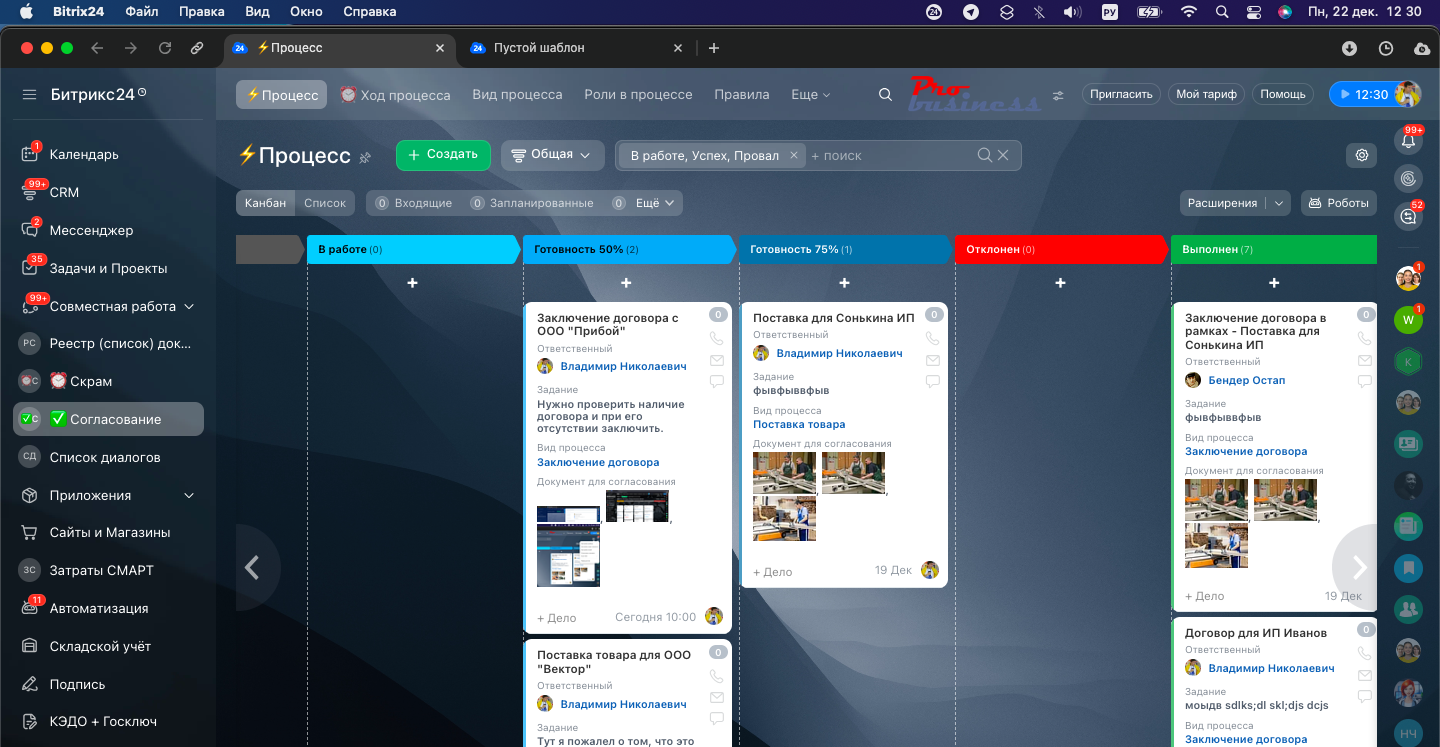Screen dimensions: 1440x747
Task: Pin the Процесс page with the pin icon
Action: tap(365, 157)
